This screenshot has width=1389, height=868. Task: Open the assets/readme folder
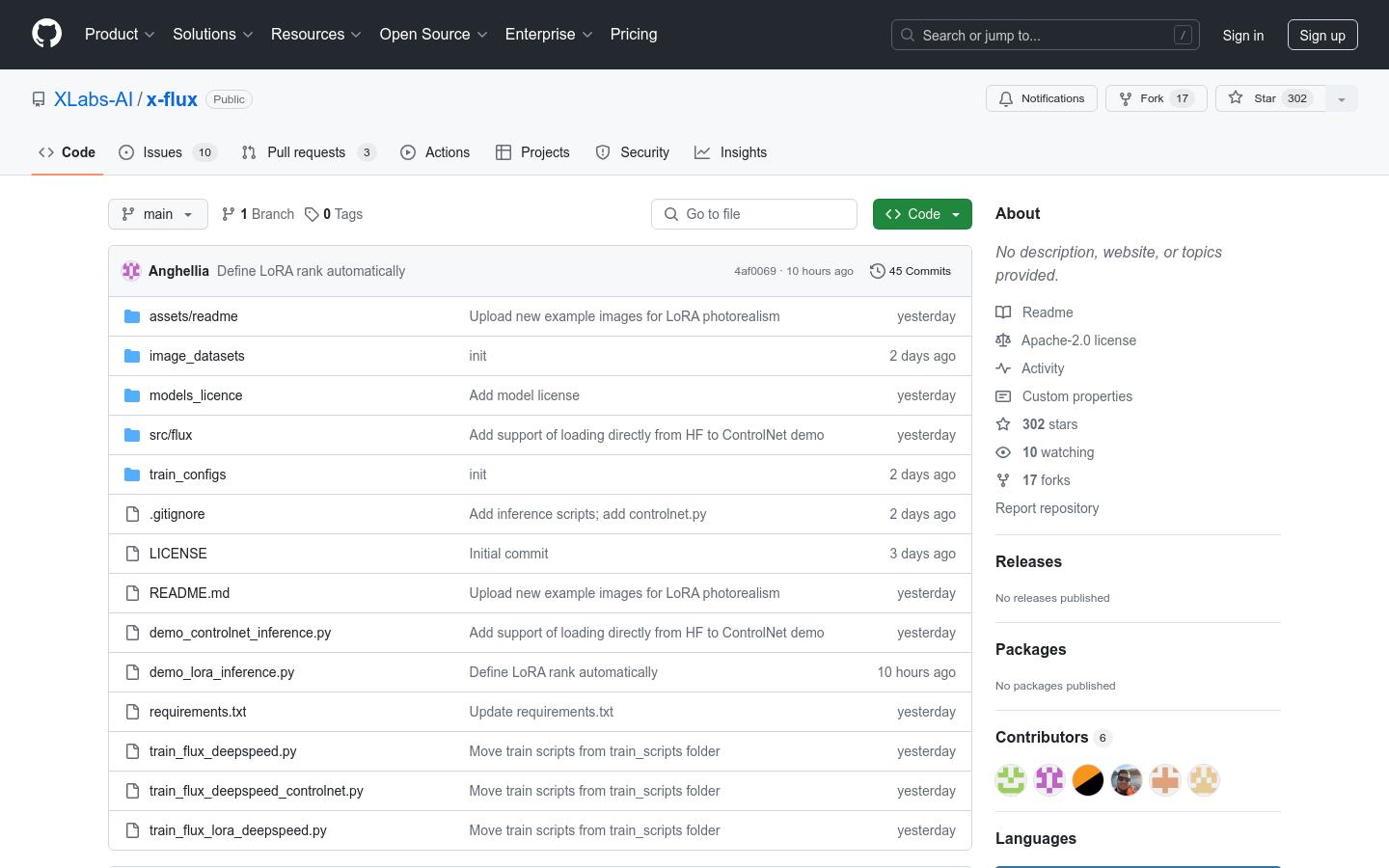click(194, 316)
